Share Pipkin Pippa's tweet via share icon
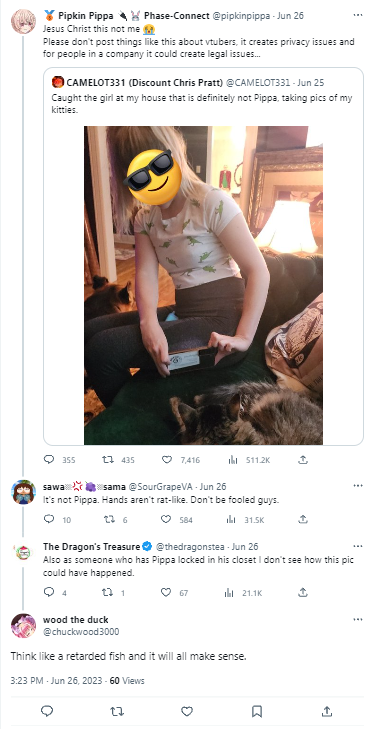The width and height of the screenshot is (374, 729). coord(303,459)
